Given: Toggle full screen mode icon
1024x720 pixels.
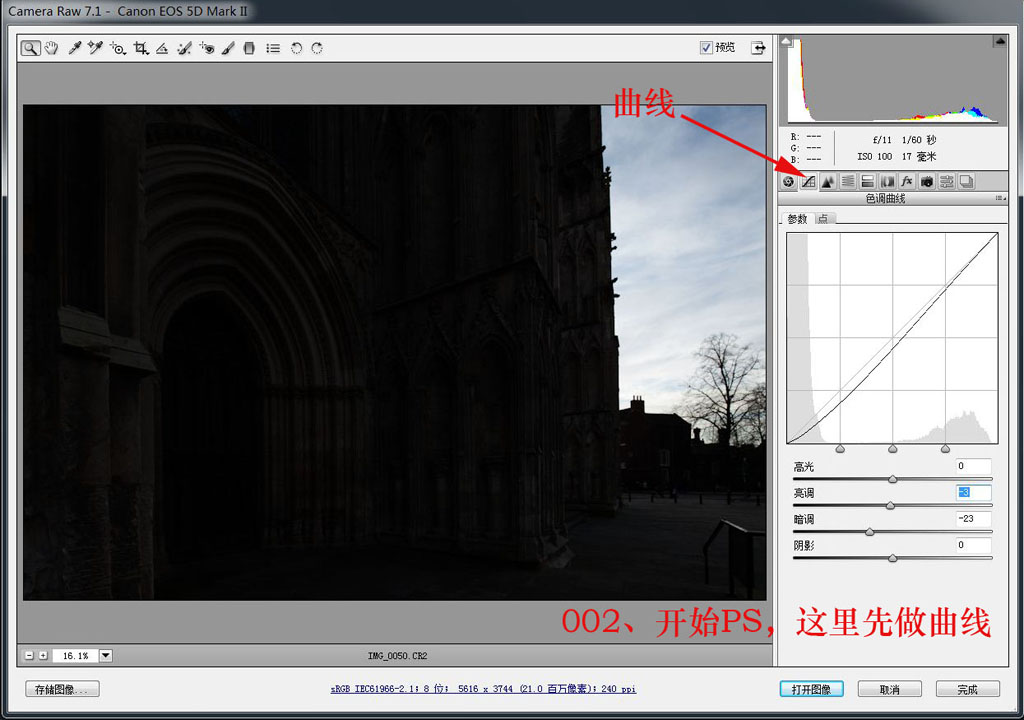Looking at the screenshot, I should point(758,48).
